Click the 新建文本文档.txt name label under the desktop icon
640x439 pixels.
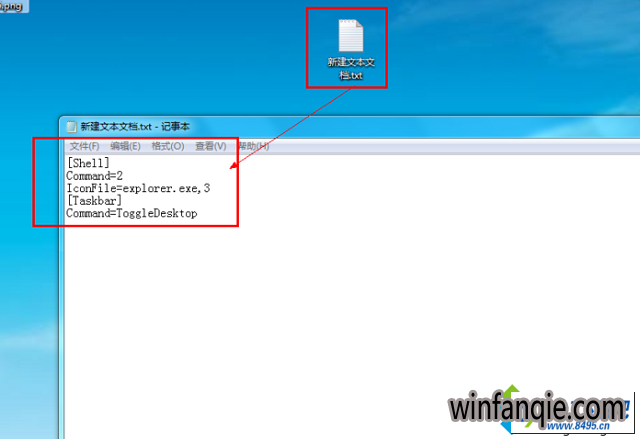[x=351, y=69]
